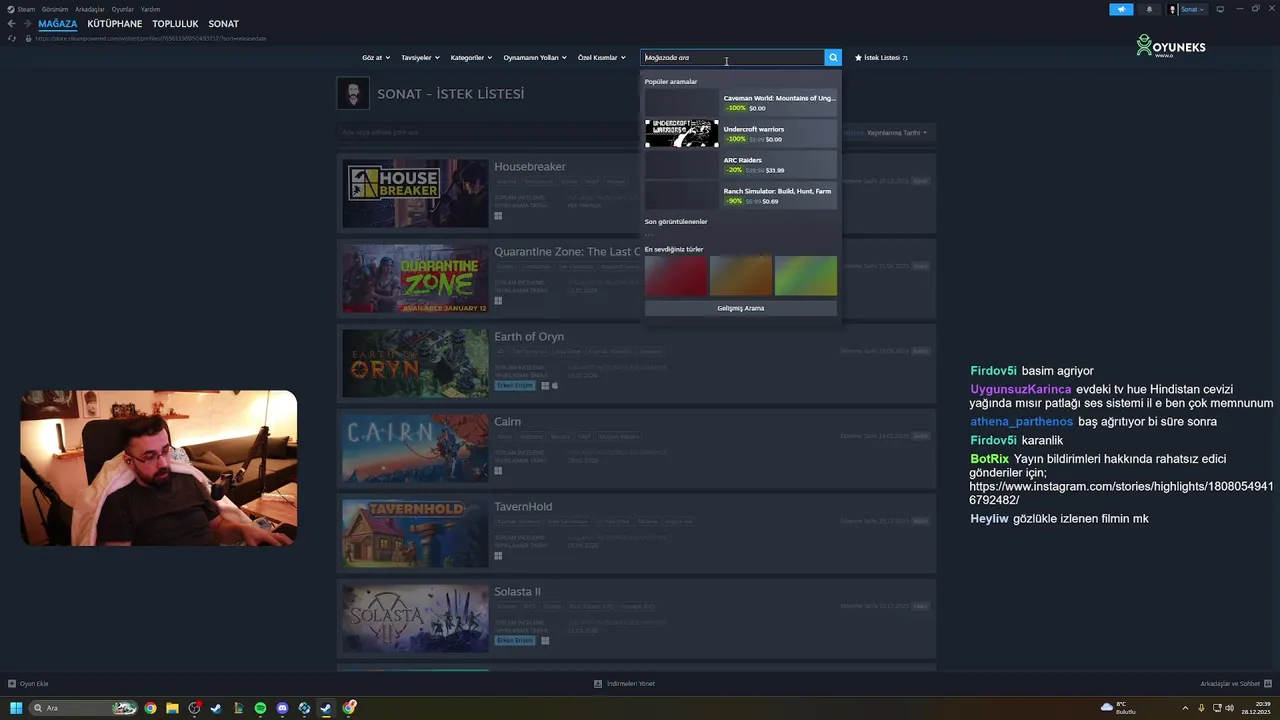This screenshot has height=720, width=1280.
Task: Select Ranch Simulator search suggestion
Action: coord(741,195)
